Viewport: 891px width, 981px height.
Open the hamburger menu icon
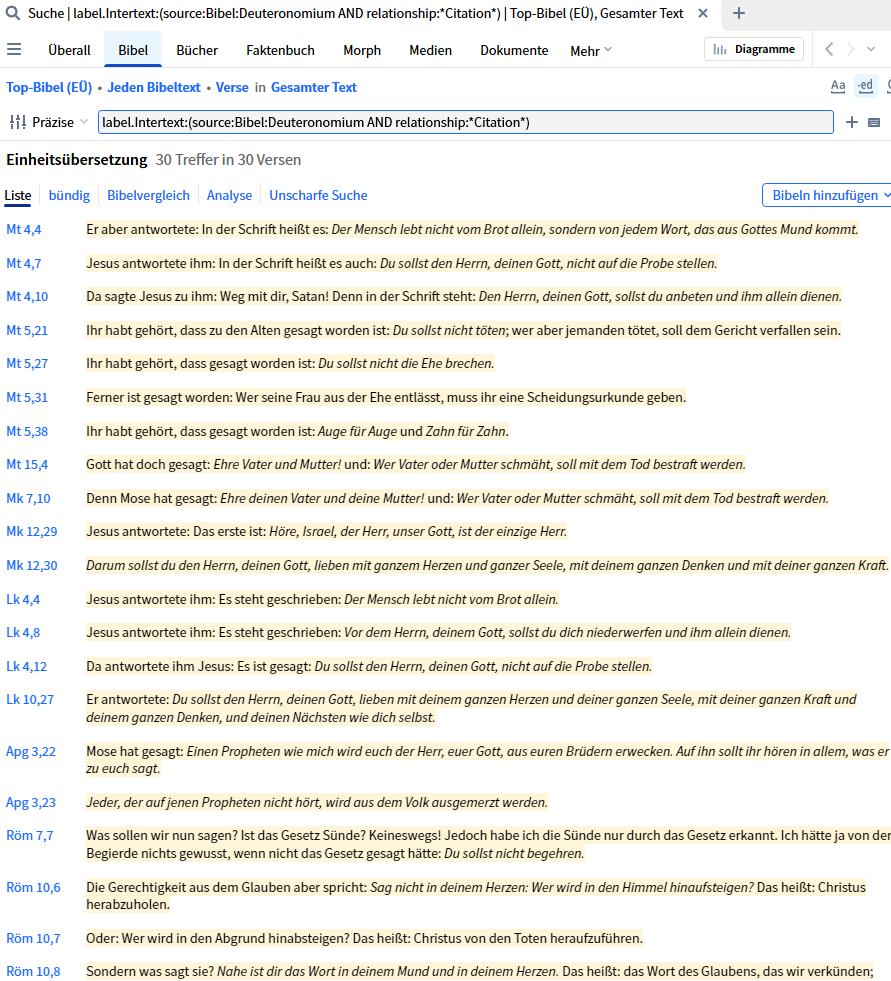point(14,49)
